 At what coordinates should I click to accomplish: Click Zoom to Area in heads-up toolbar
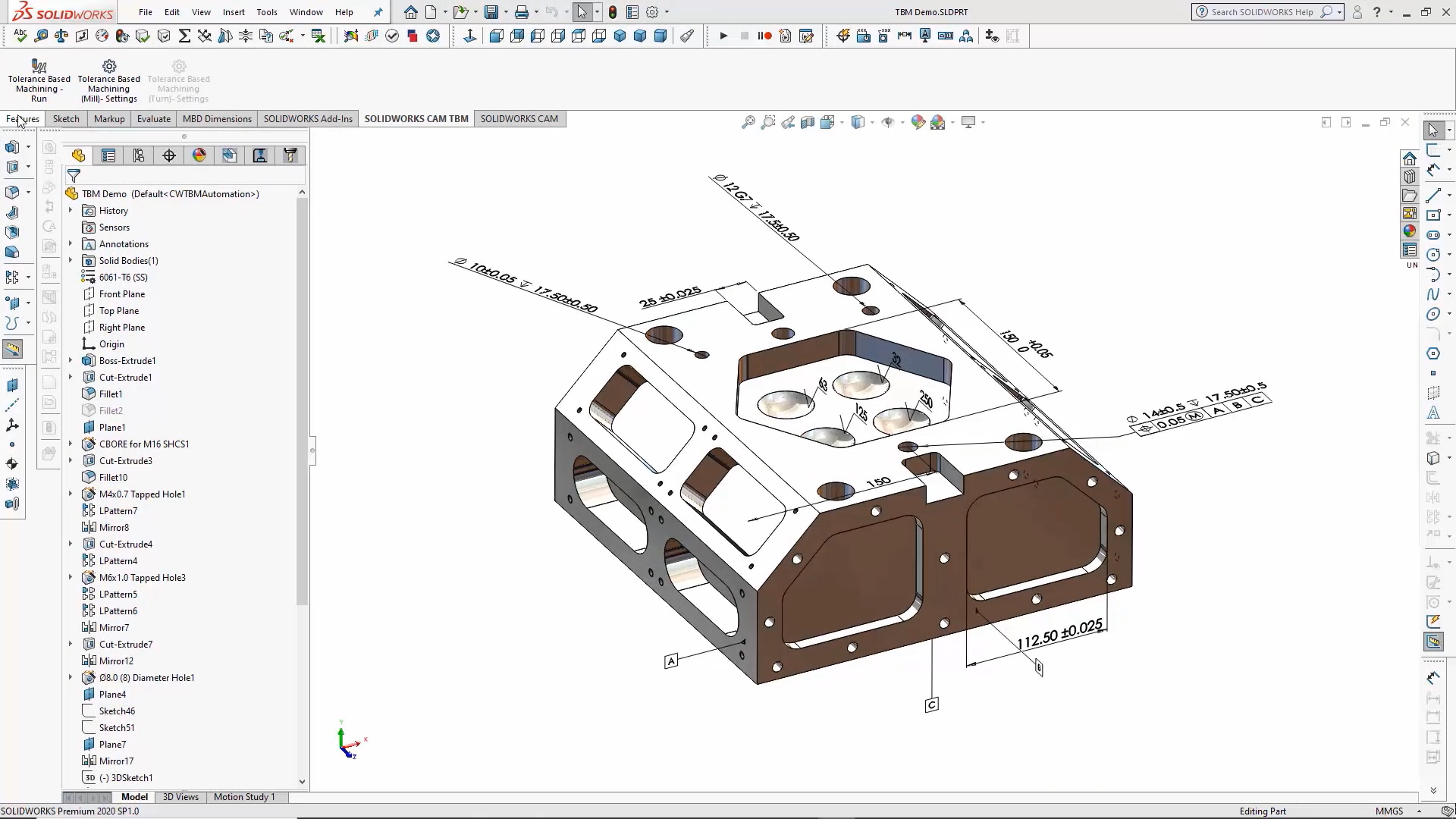tap(768, 122)
